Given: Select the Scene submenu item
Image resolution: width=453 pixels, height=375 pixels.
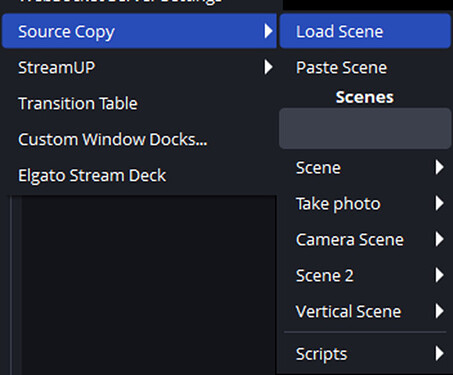Looking at the screenshot, I should tap(365, 167).
